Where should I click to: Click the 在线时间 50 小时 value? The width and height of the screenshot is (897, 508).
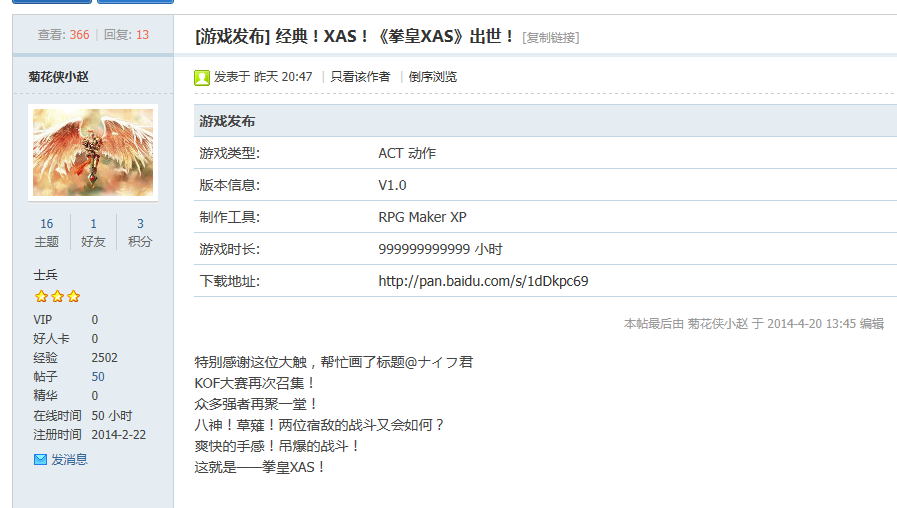112,415
